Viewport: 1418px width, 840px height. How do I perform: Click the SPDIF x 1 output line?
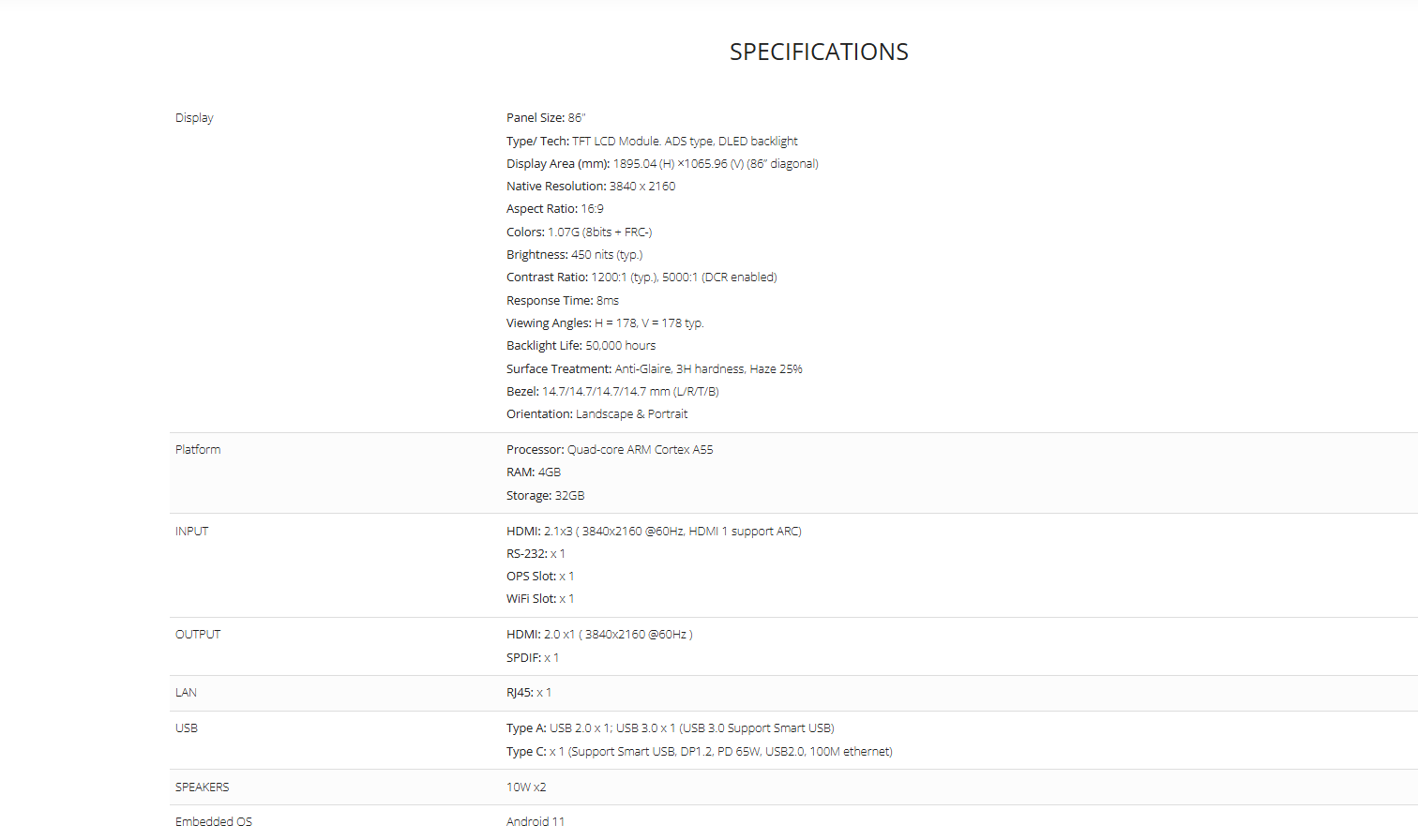coord(533,658)
